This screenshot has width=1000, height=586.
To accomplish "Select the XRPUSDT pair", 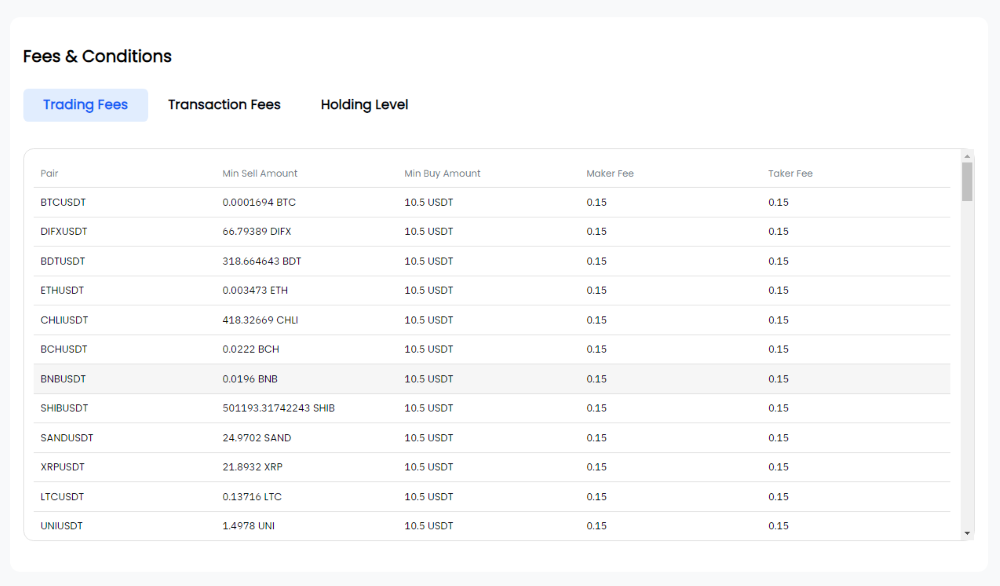I will pos(62,467).
